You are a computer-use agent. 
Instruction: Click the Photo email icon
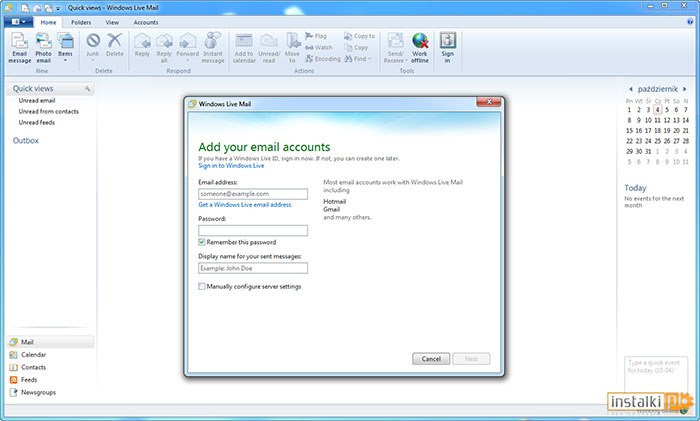[43, 47]
